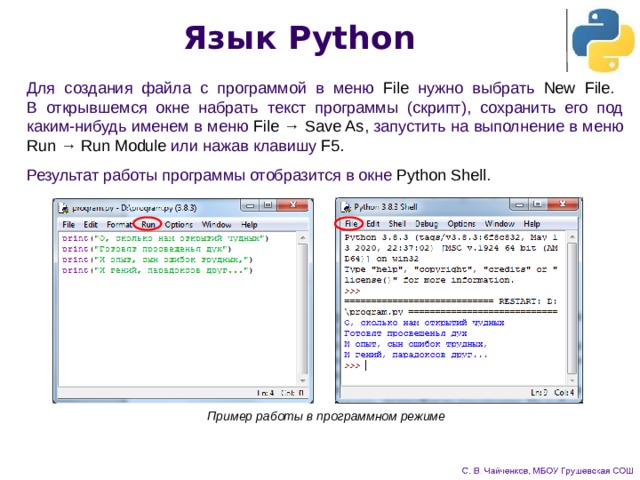The height and width of the screenshot is (480, 640).
Task: Open File menu in program.py editor window
Action: click(x=69, y=224)
